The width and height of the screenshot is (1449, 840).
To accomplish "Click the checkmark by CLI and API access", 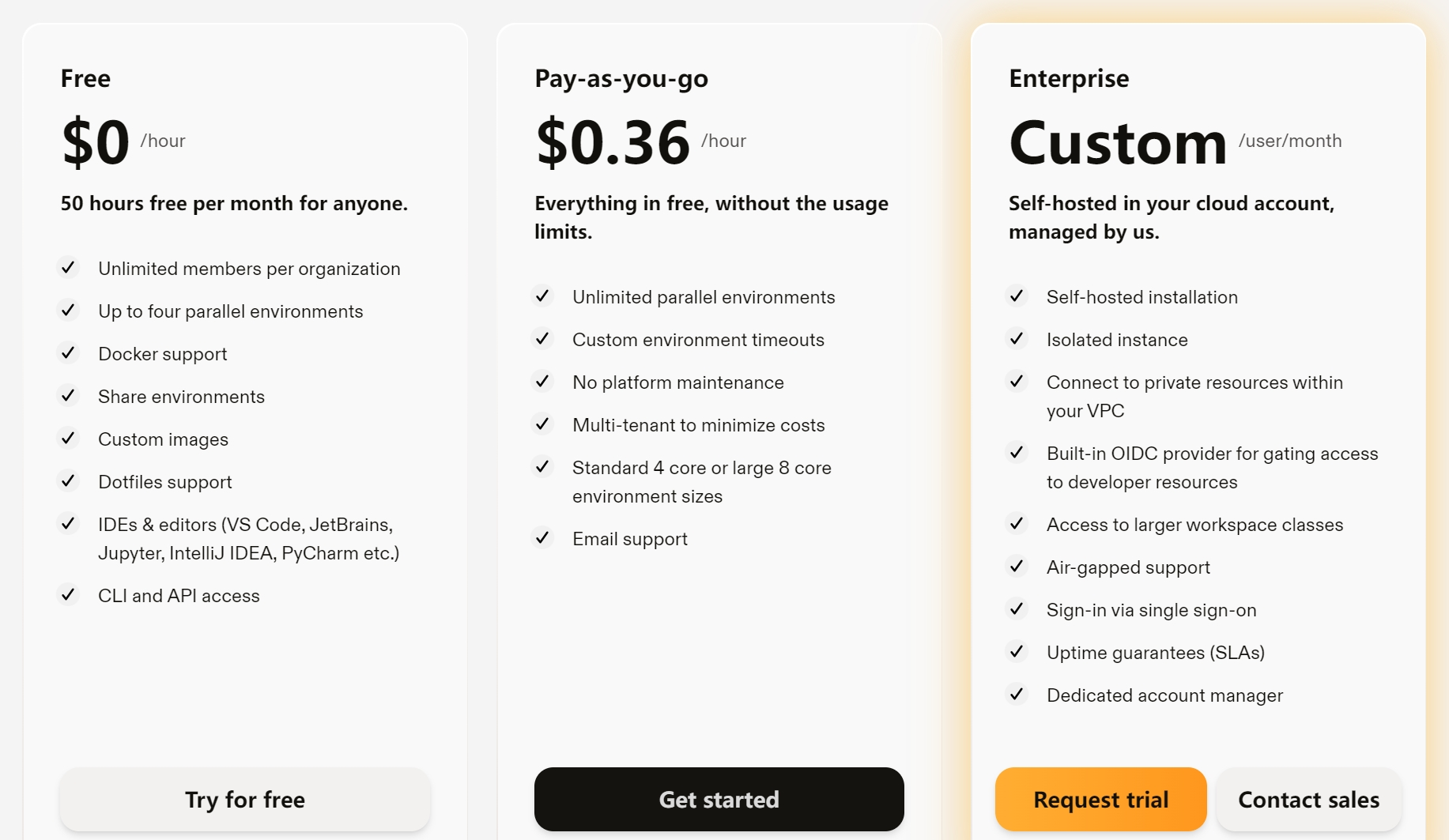I will 69,595.
